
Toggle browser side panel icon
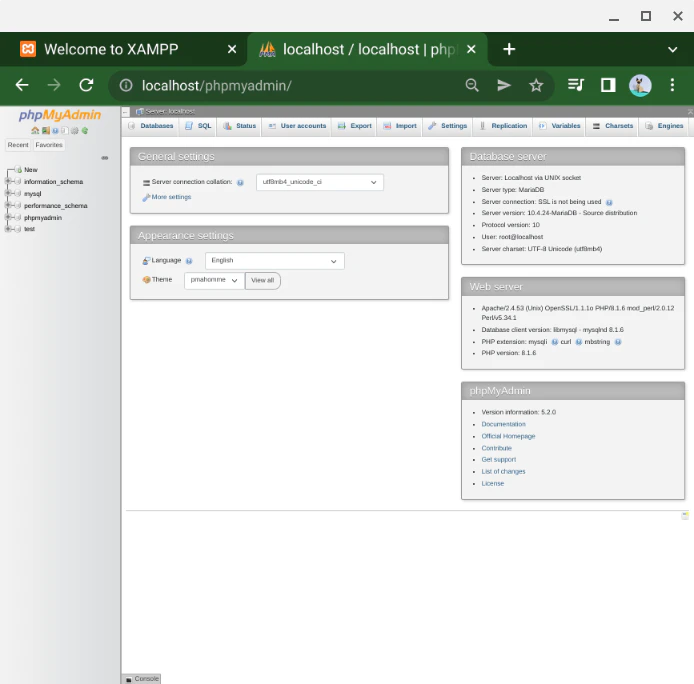pos(608,85)
